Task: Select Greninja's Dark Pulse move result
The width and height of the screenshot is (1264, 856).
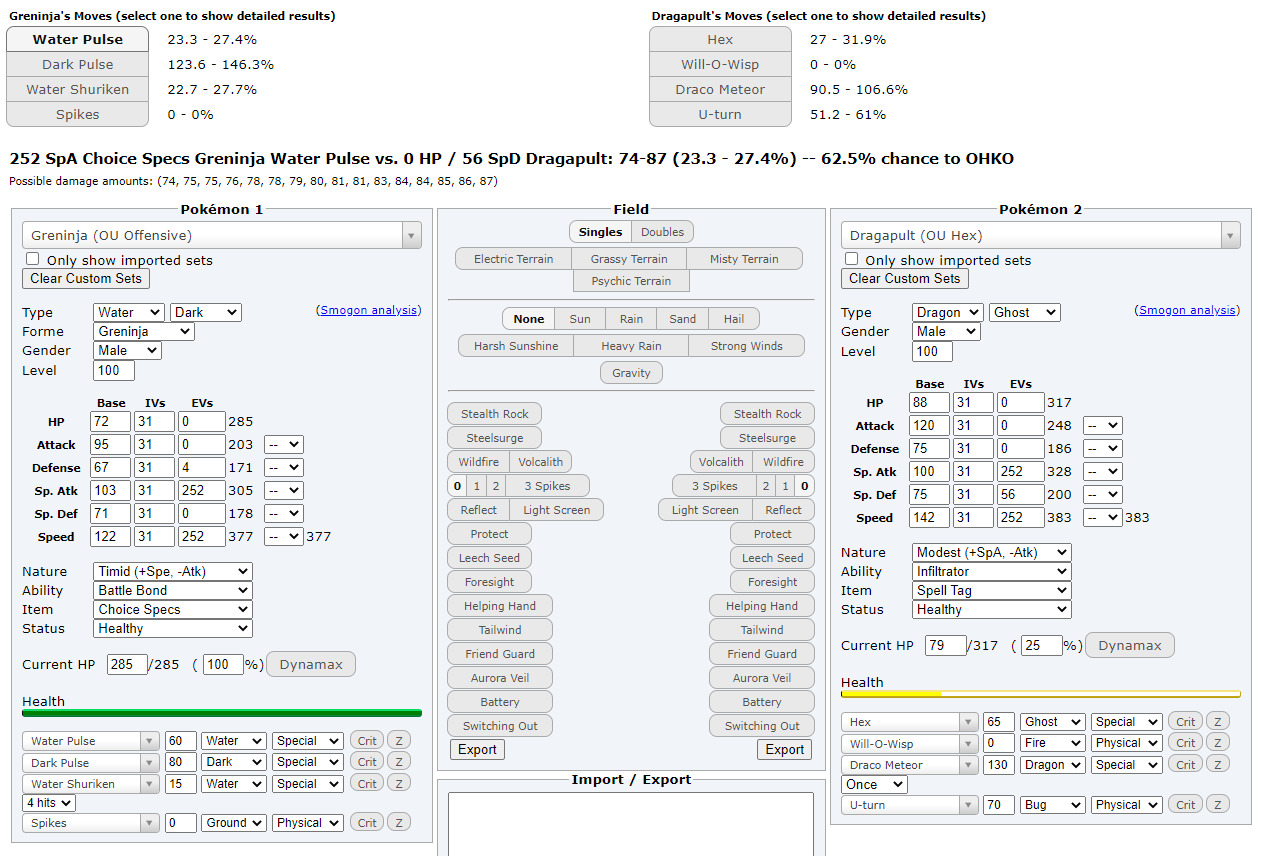Action: 78,65
